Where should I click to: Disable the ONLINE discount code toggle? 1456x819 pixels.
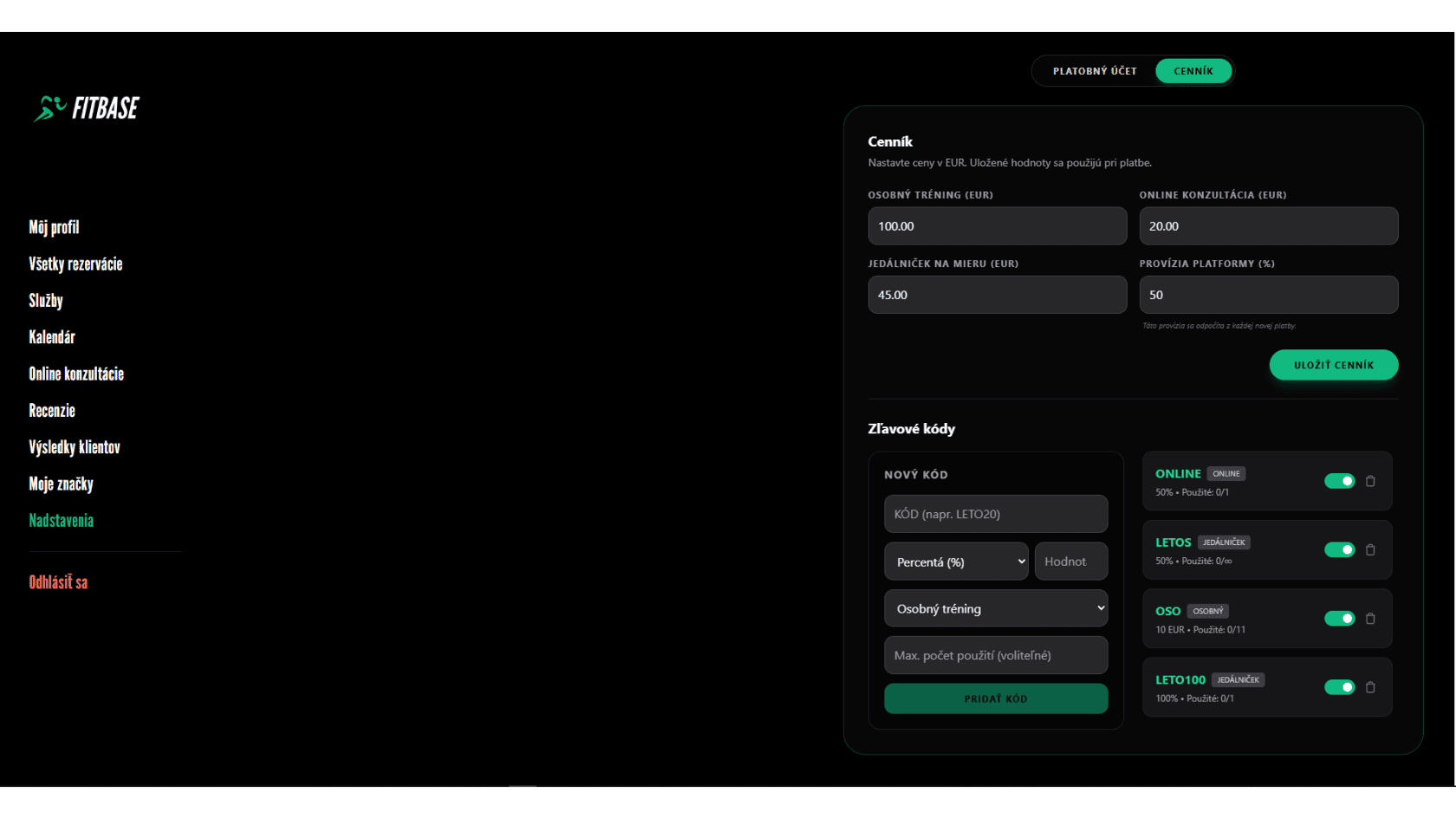pyautogui.click(x=1339, y=481)
